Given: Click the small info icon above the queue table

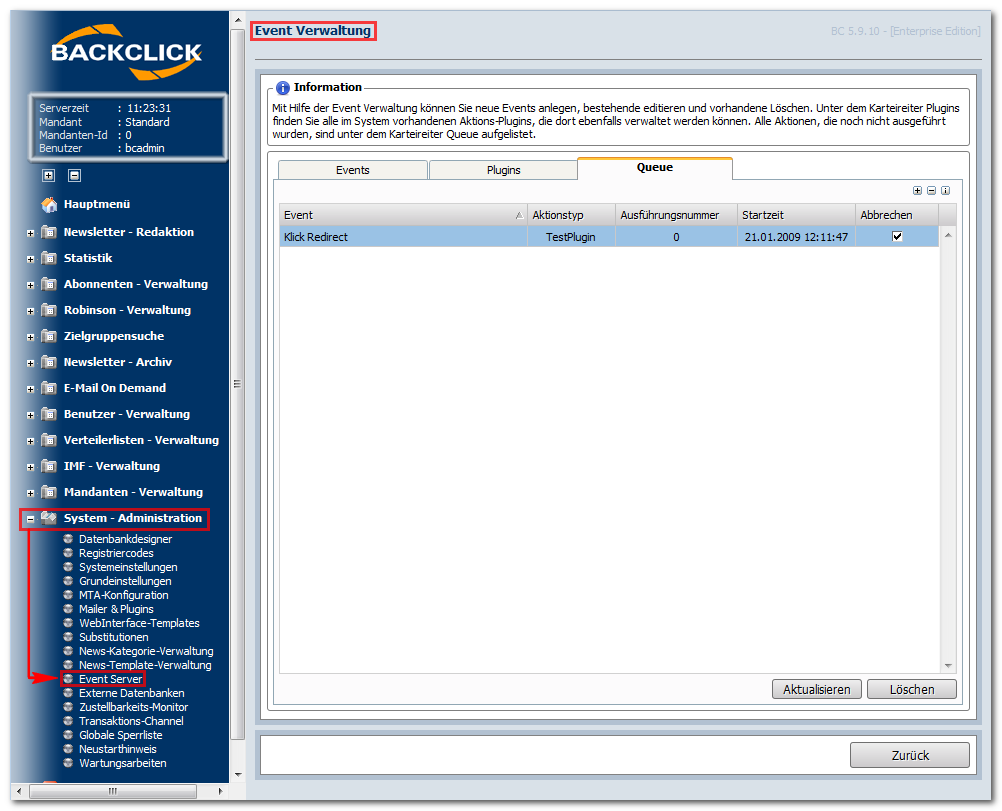Looking at the screenshot, I should (x=946, y=190).
